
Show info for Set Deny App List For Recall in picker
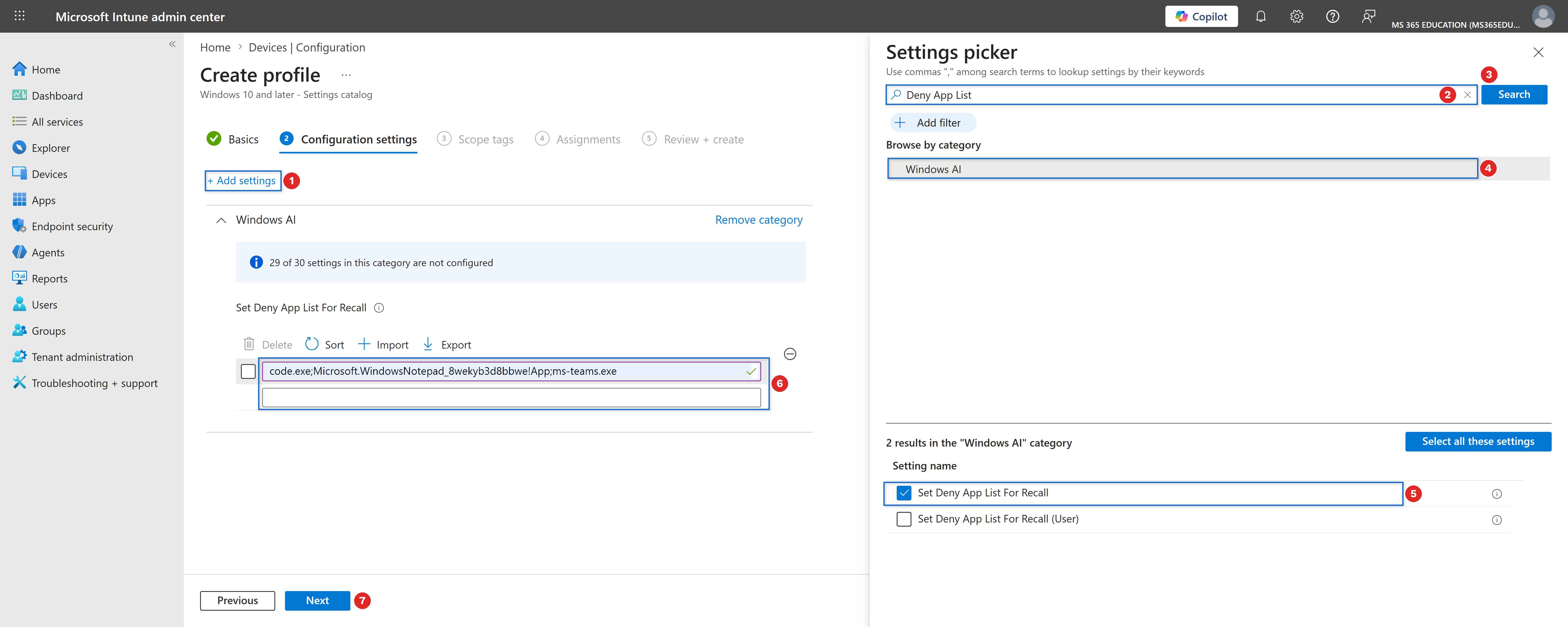tap(1497, 494)
